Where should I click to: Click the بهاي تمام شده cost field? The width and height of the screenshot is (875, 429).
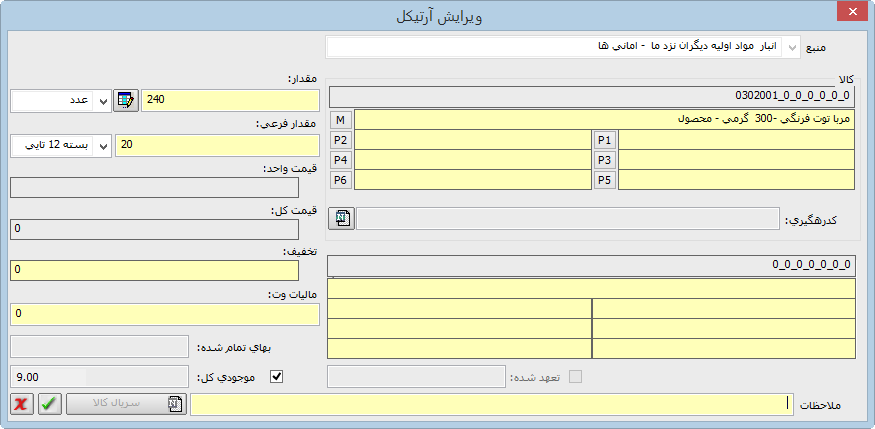tap(99, 346)
